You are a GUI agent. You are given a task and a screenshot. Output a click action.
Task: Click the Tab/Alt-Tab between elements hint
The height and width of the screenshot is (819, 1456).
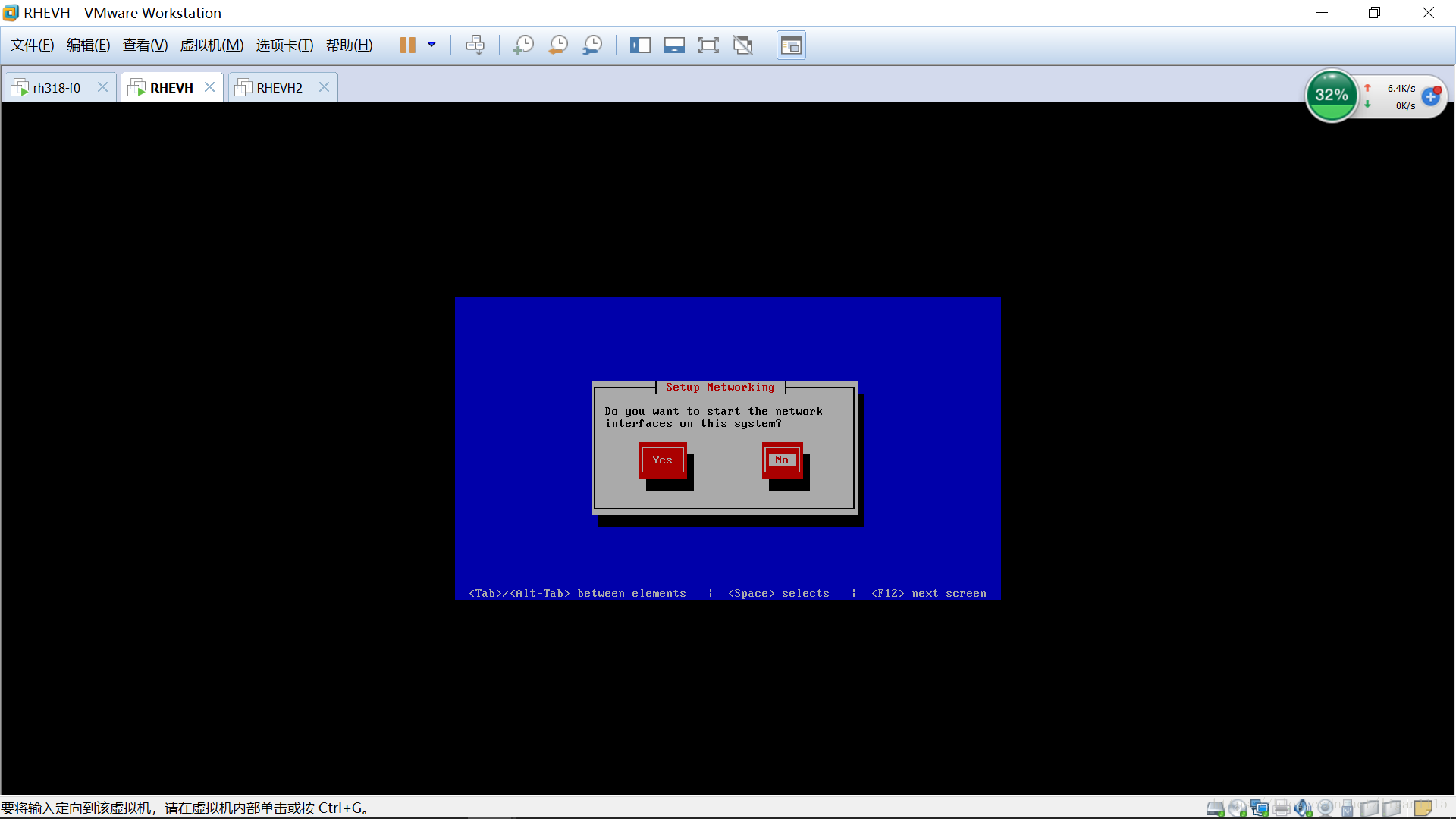pos(577,594)
